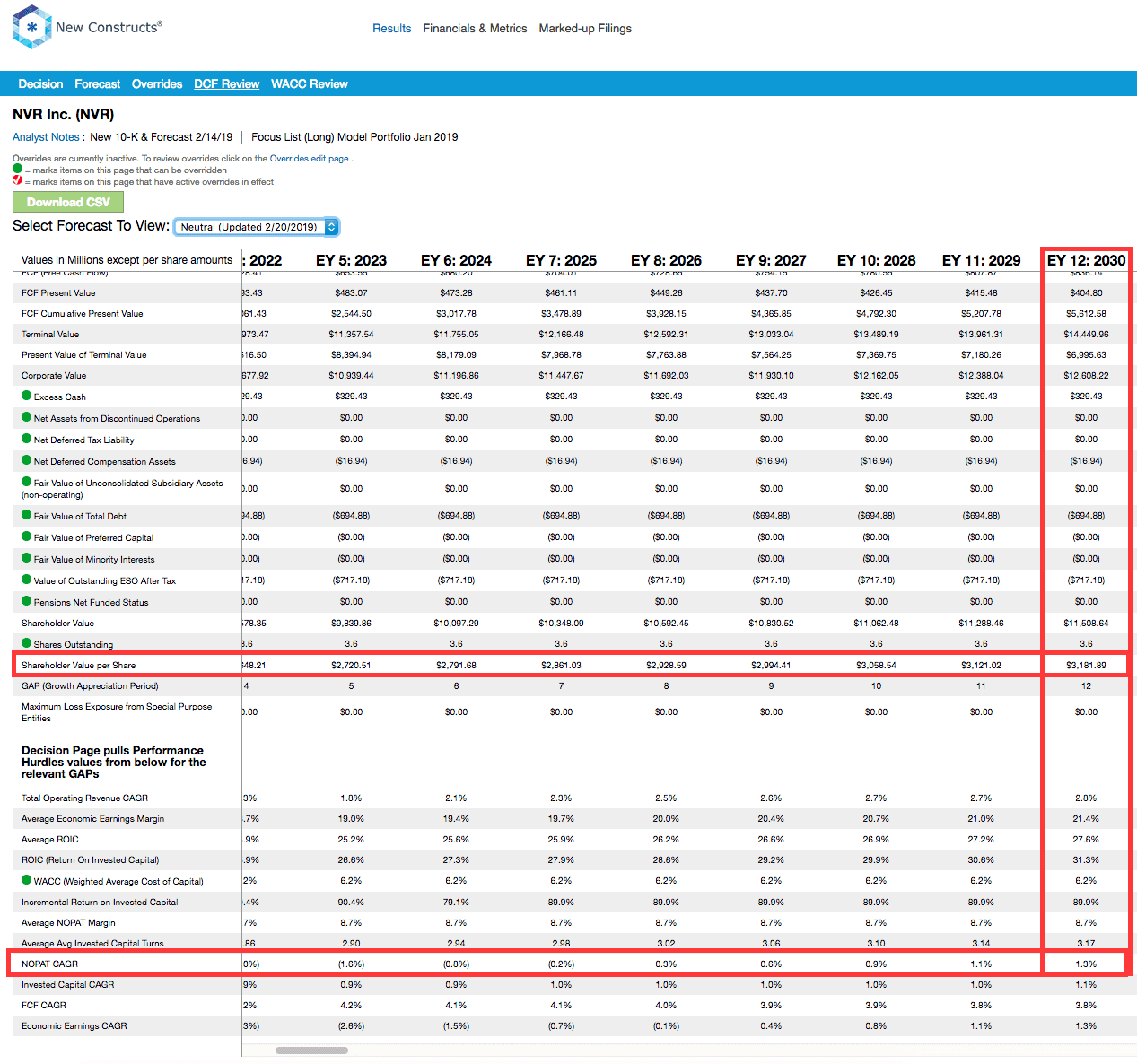Click green override dot beside Excess Cash
The image size is (1137, 1064).
(27, 396)
